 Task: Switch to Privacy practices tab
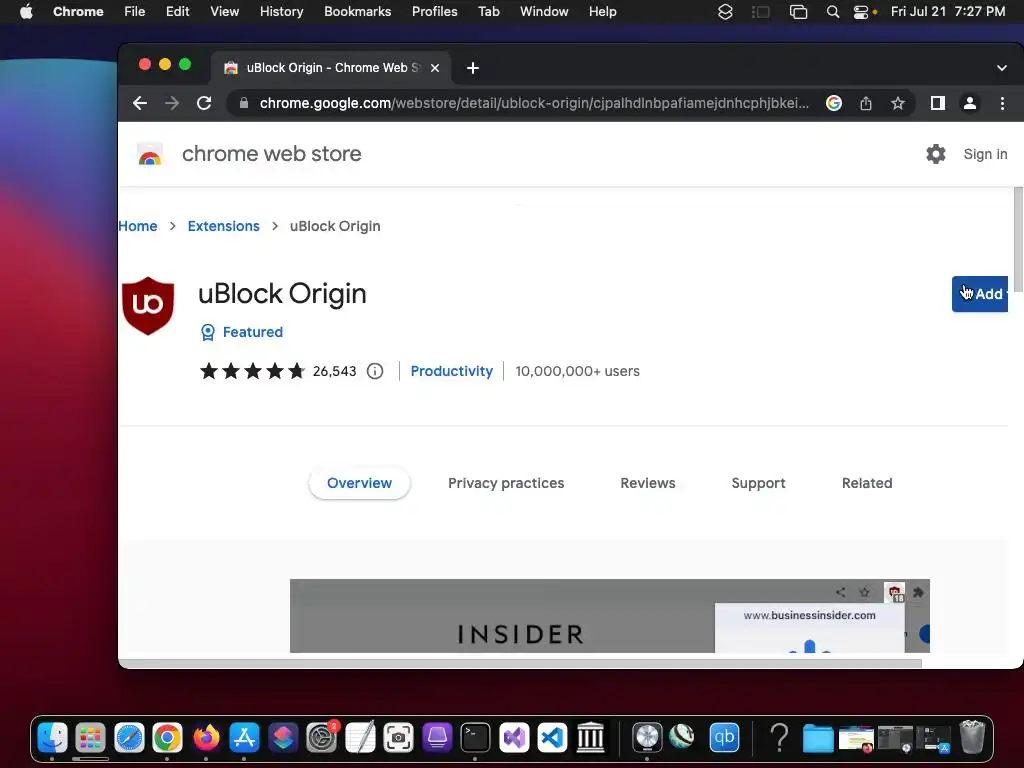click(x=506, y=483)
